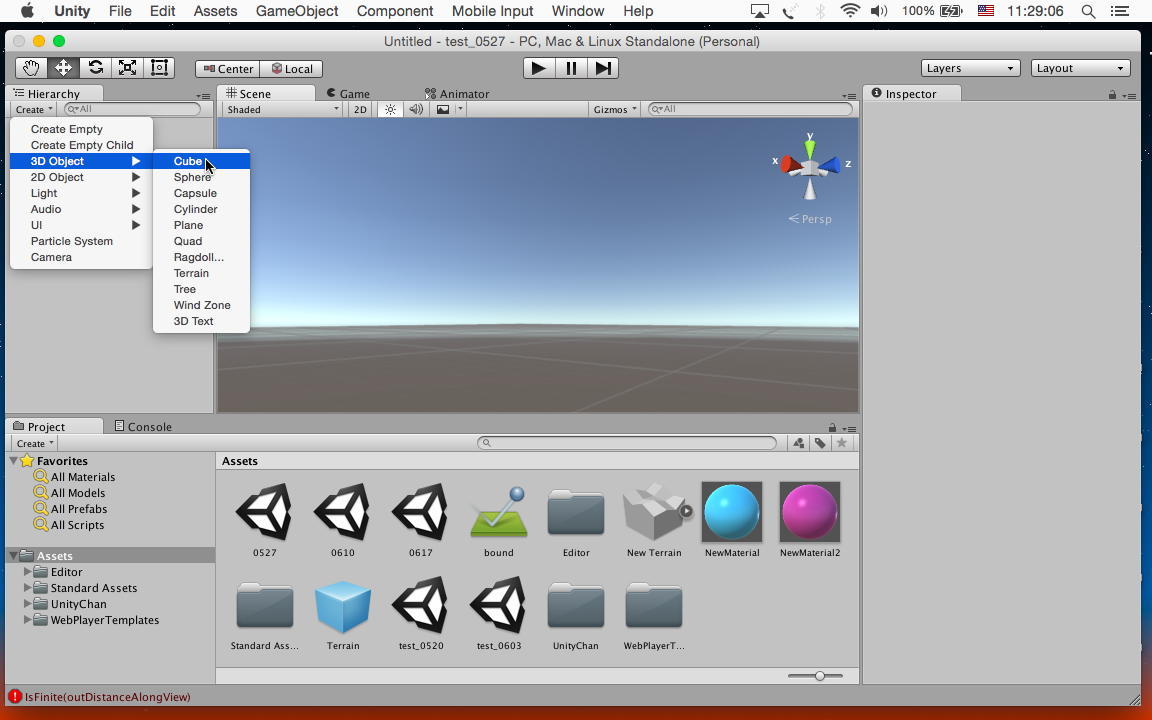Switch to the Console tab
Image resolution: width=1152 pixels, height=720 pixels.
(x=144, y=426)
